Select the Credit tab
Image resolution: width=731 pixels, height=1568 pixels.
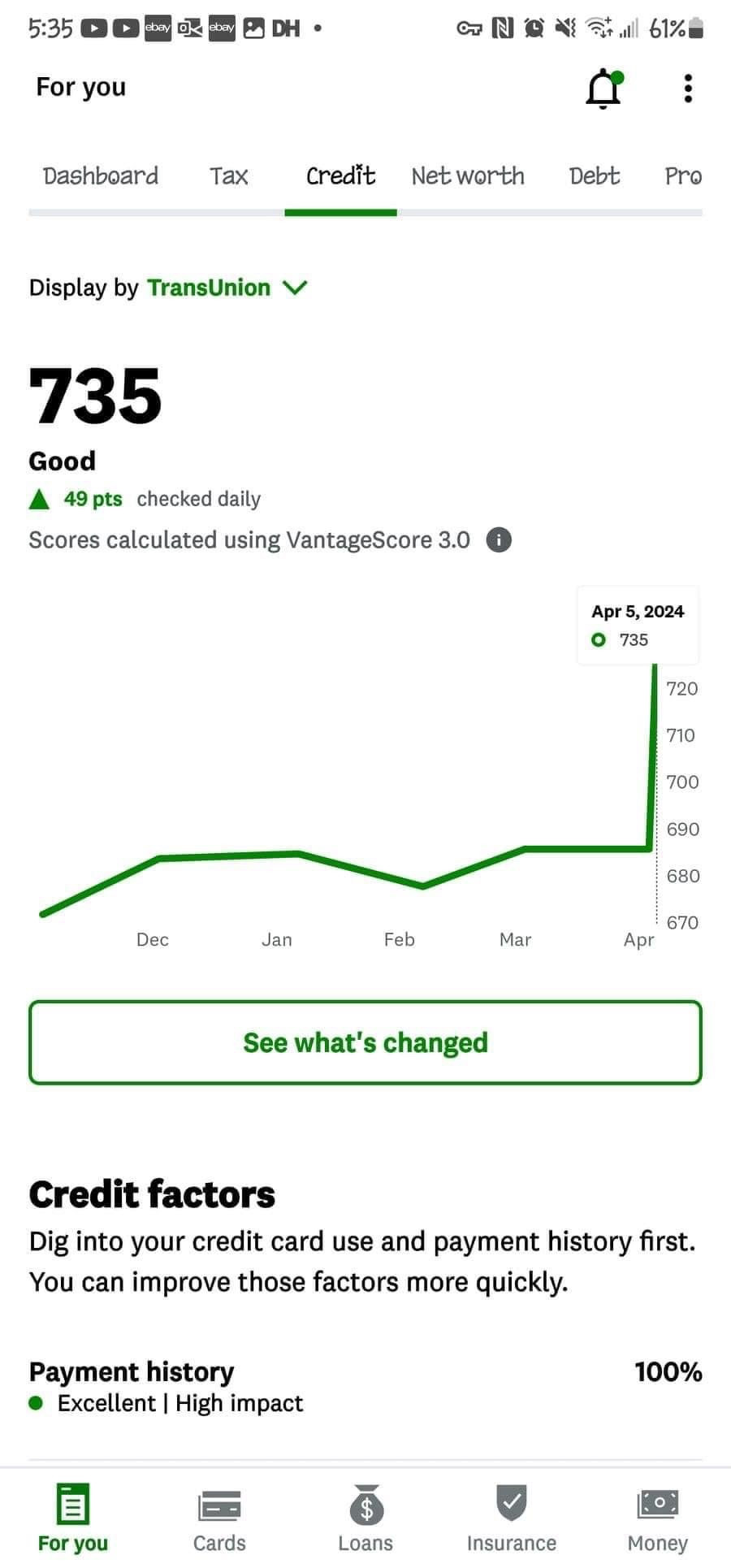pyautogui.click(x=340, y=176)
